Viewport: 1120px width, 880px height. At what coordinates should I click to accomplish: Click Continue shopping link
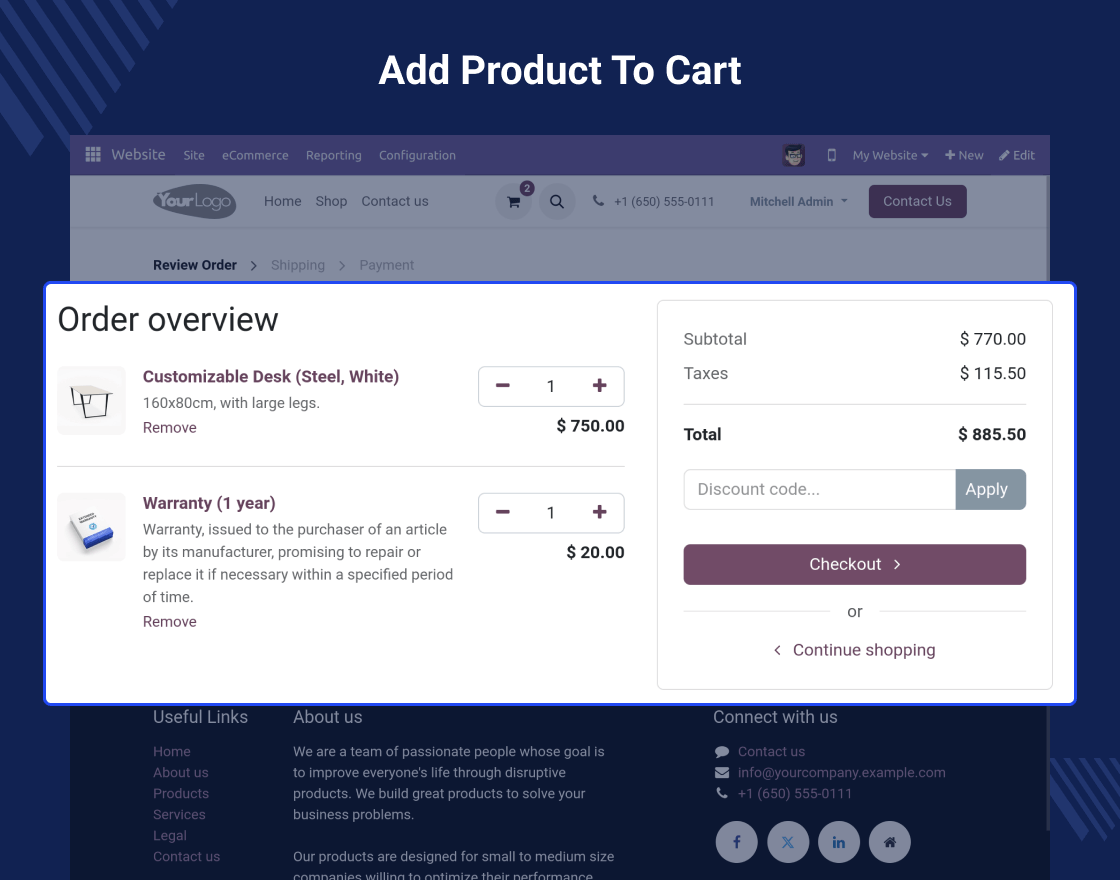point(854,650)
